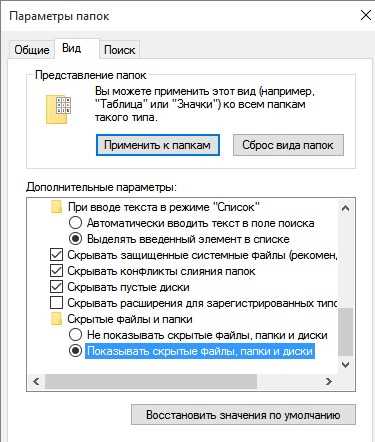Uncheck Скрывать пустые диски
This screenshot has width=375, height=442.
pos(56,287)
